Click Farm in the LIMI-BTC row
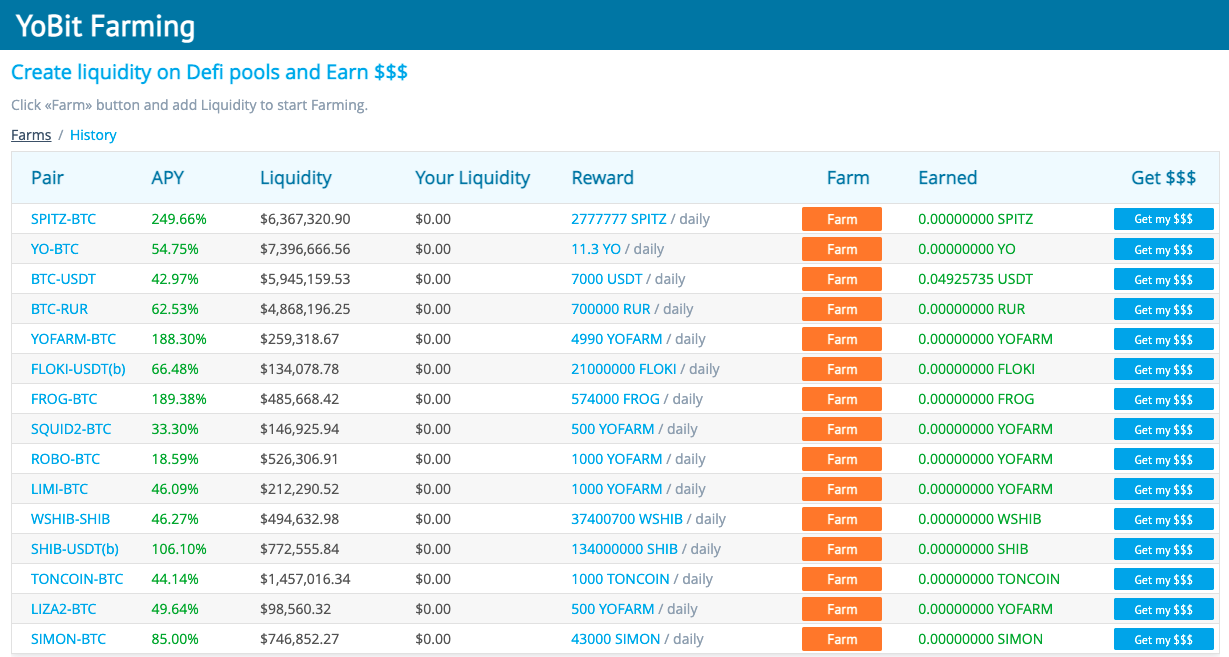Image resolution: width=1229 pixels, height=657 pixels. [842, 489]
